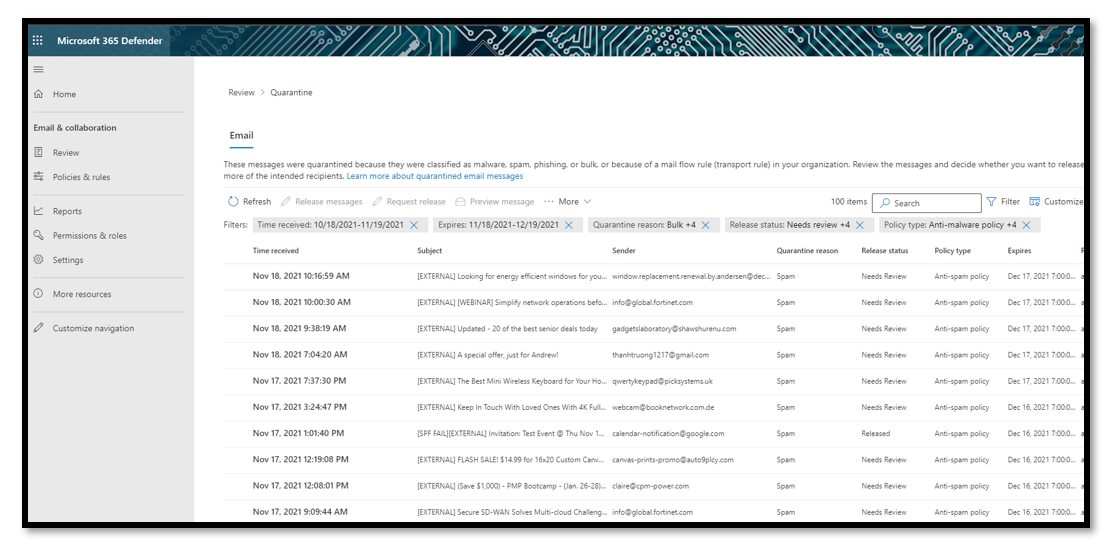Select the Released status message row

pyautogui.click(x=653, y=433)
